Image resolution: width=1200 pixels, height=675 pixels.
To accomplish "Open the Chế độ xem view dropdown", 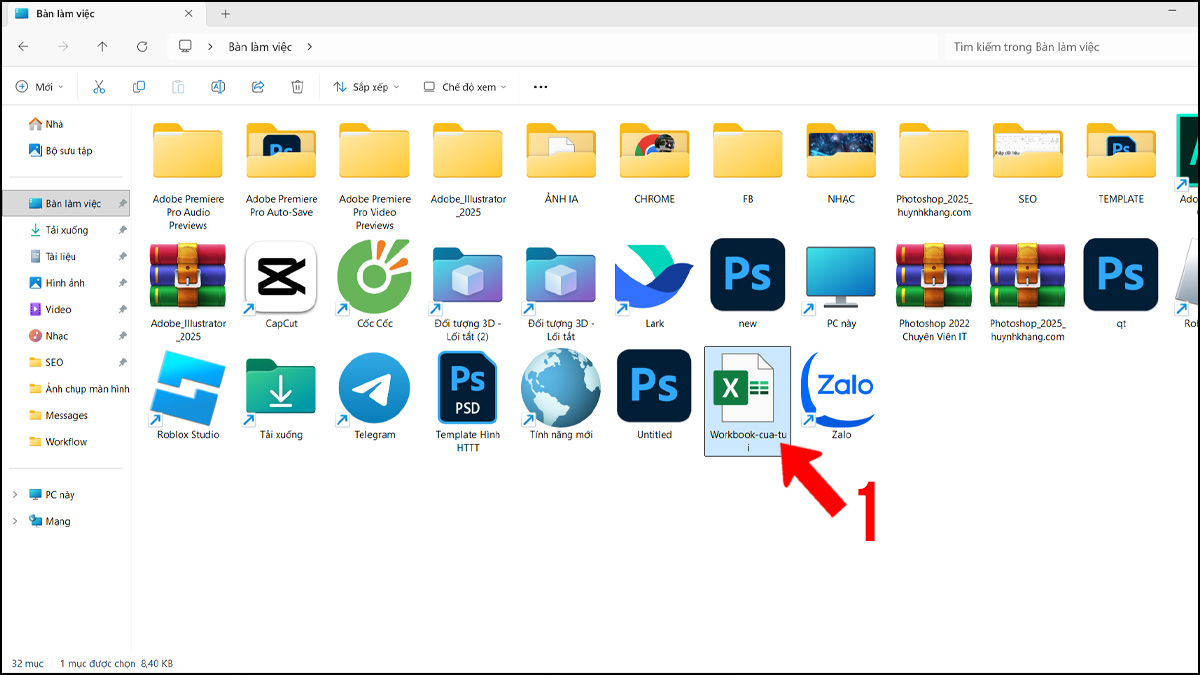I will click(465, 87).
